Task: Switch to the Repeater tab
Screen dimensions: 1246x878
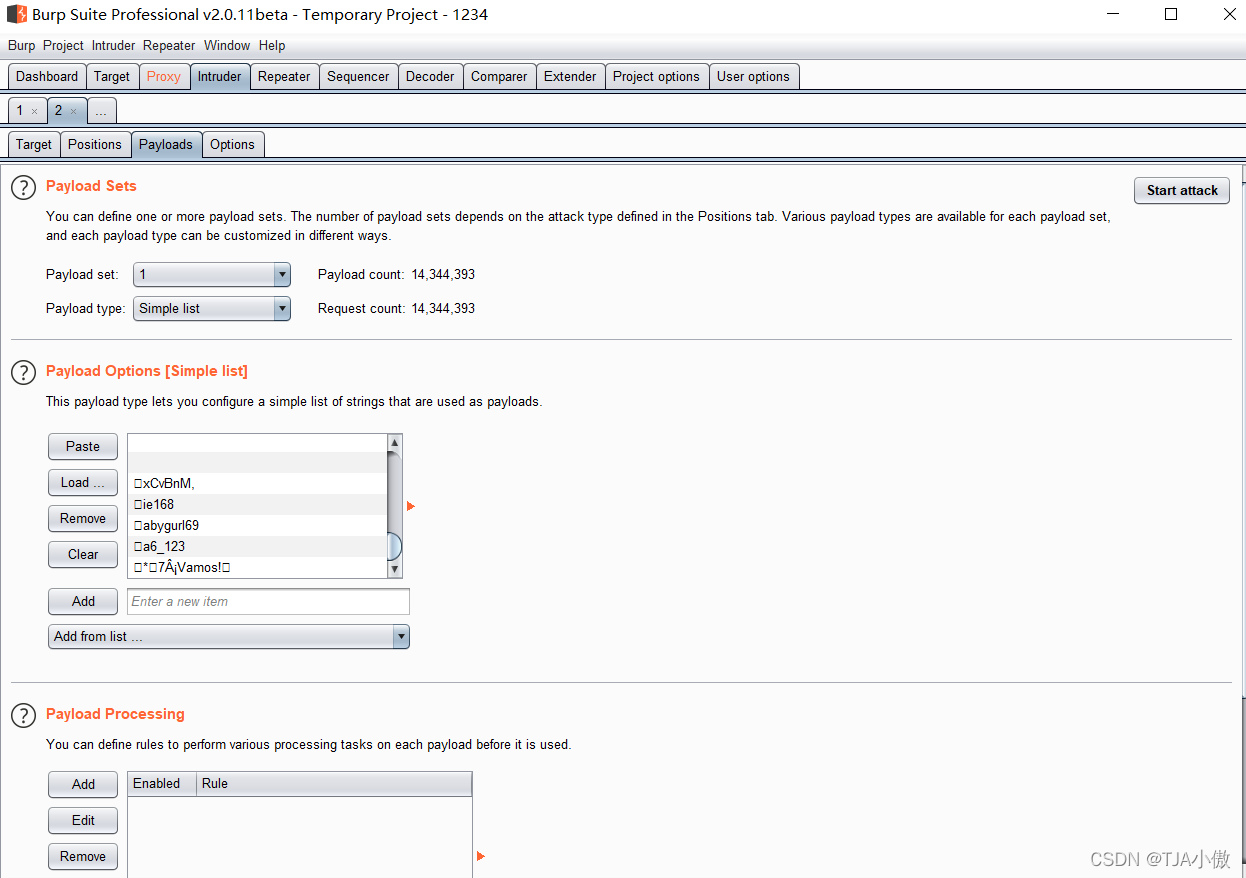Action: click(284, 76)
